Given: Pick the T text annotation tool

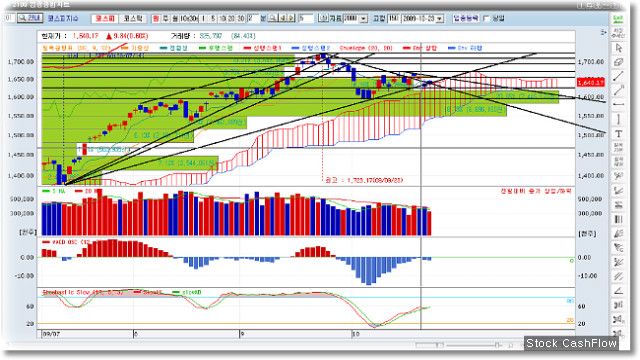Looking at the screenshot, I should (618, 133).
